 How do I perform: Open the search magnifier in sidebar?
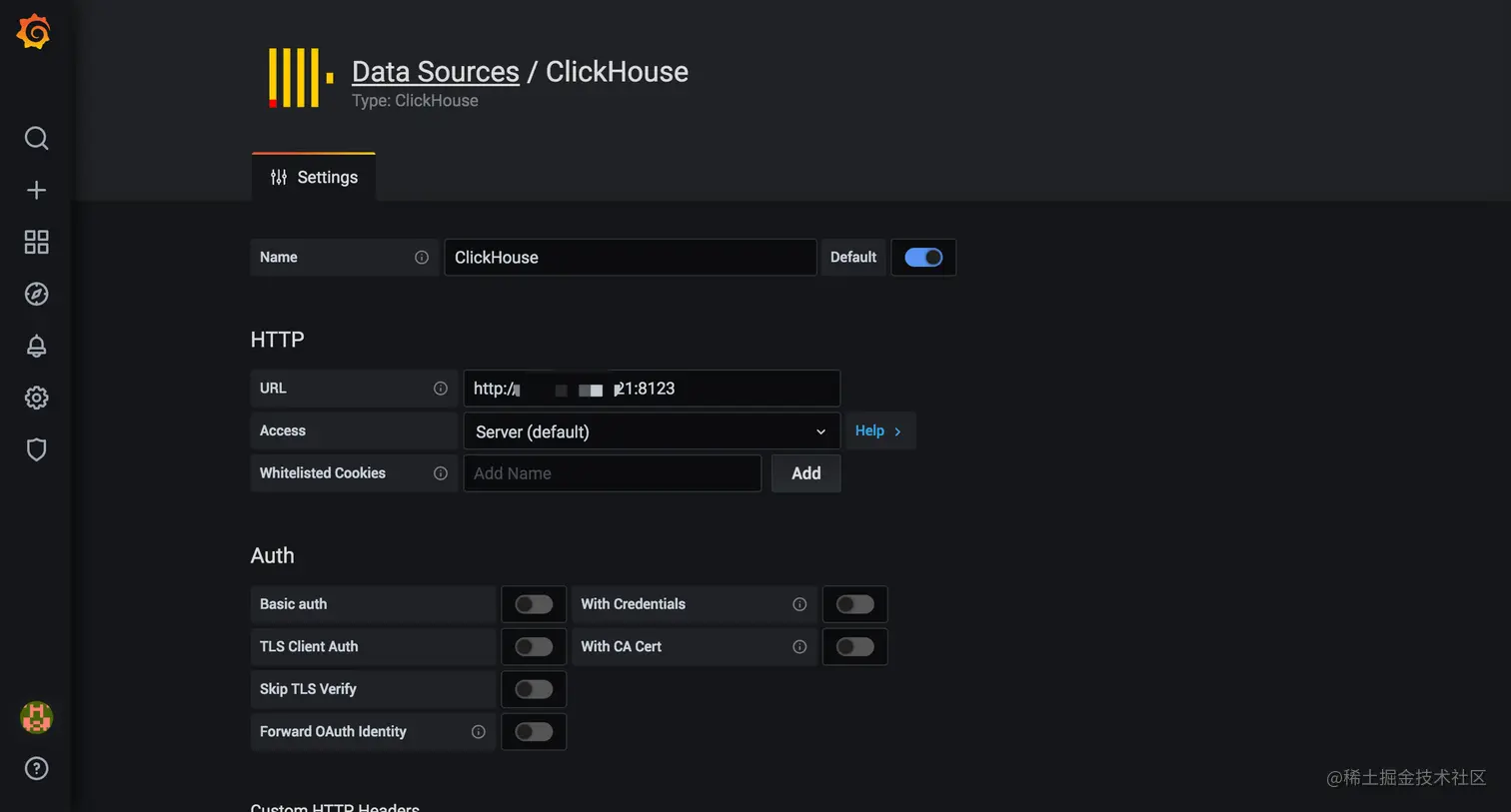[x=36, y=138]
